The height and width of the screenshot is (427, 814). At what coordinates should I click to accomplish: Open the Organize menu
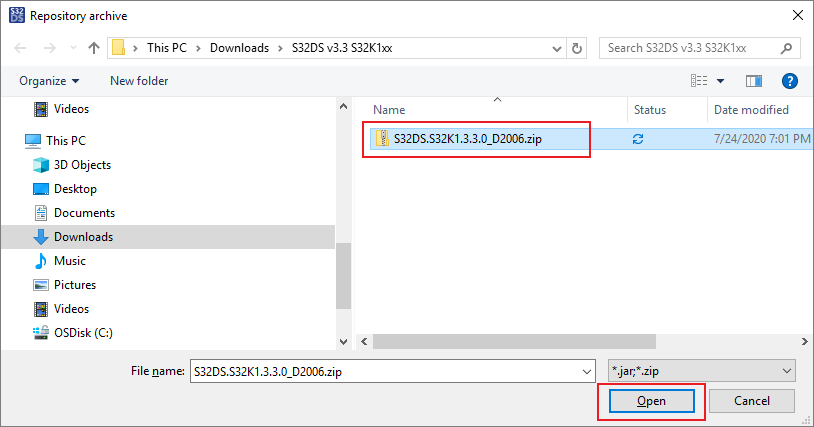tap(49, 81)
